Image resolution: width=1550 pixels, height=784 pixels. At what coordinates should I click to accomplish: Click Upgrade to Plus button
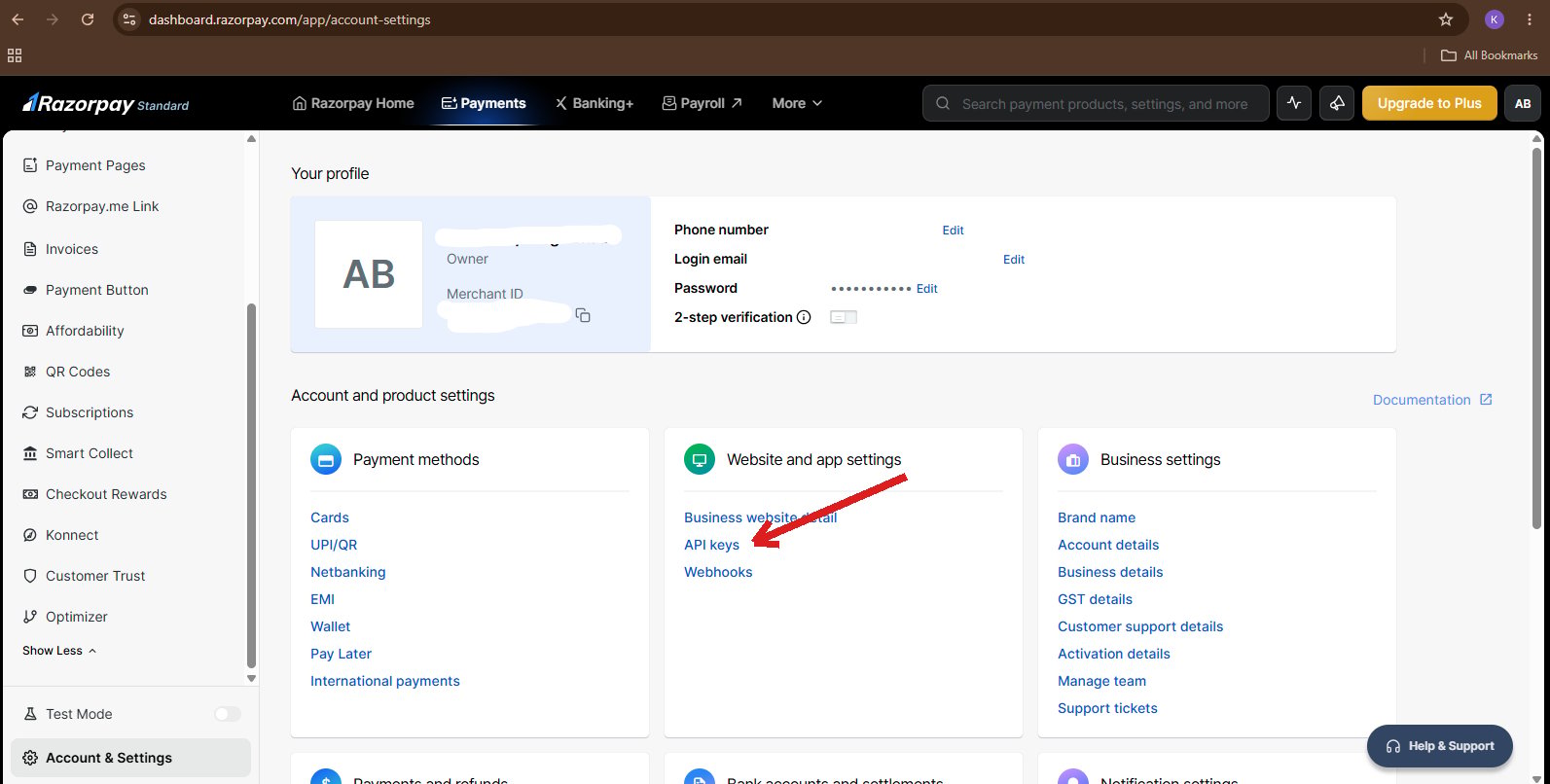point(1429,103)
